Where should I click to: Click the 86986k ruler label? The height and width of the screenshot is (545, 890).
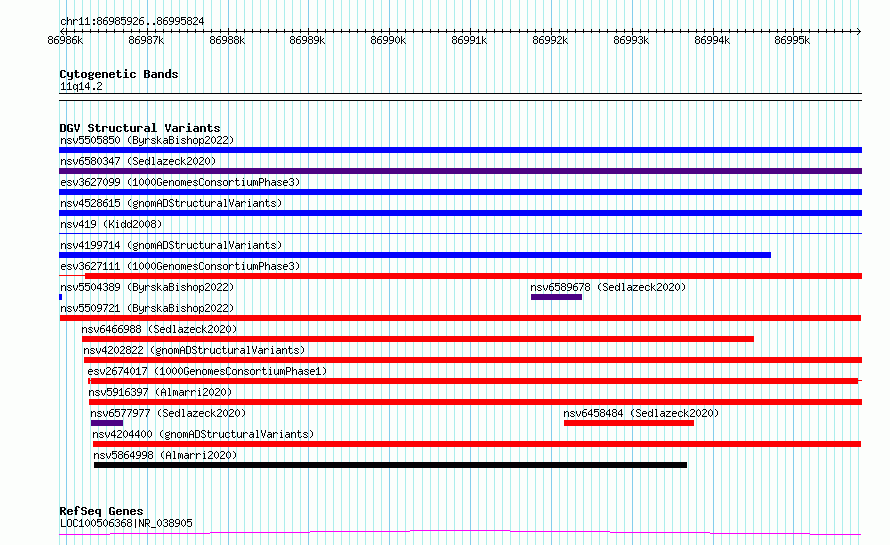click(65, 40)
